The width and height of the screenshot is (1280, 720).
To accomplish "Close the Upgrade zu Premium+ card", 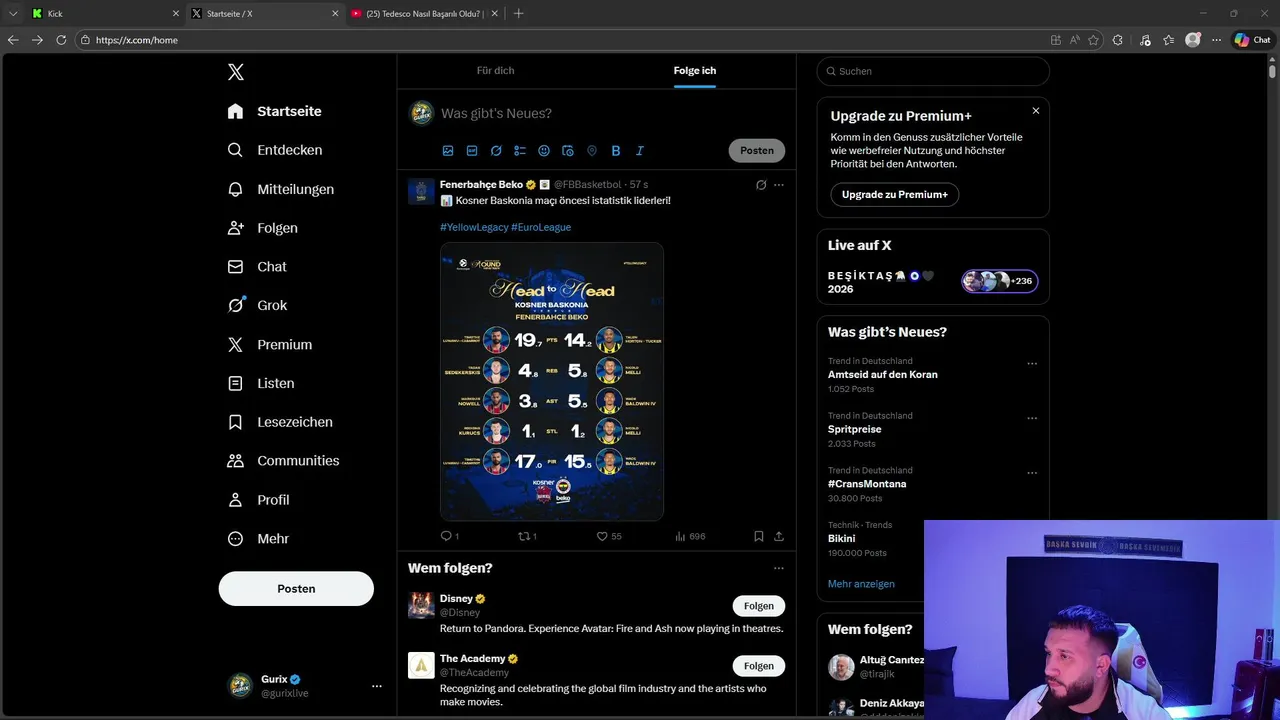I will pyautogui.click(x=1036, y=111).
